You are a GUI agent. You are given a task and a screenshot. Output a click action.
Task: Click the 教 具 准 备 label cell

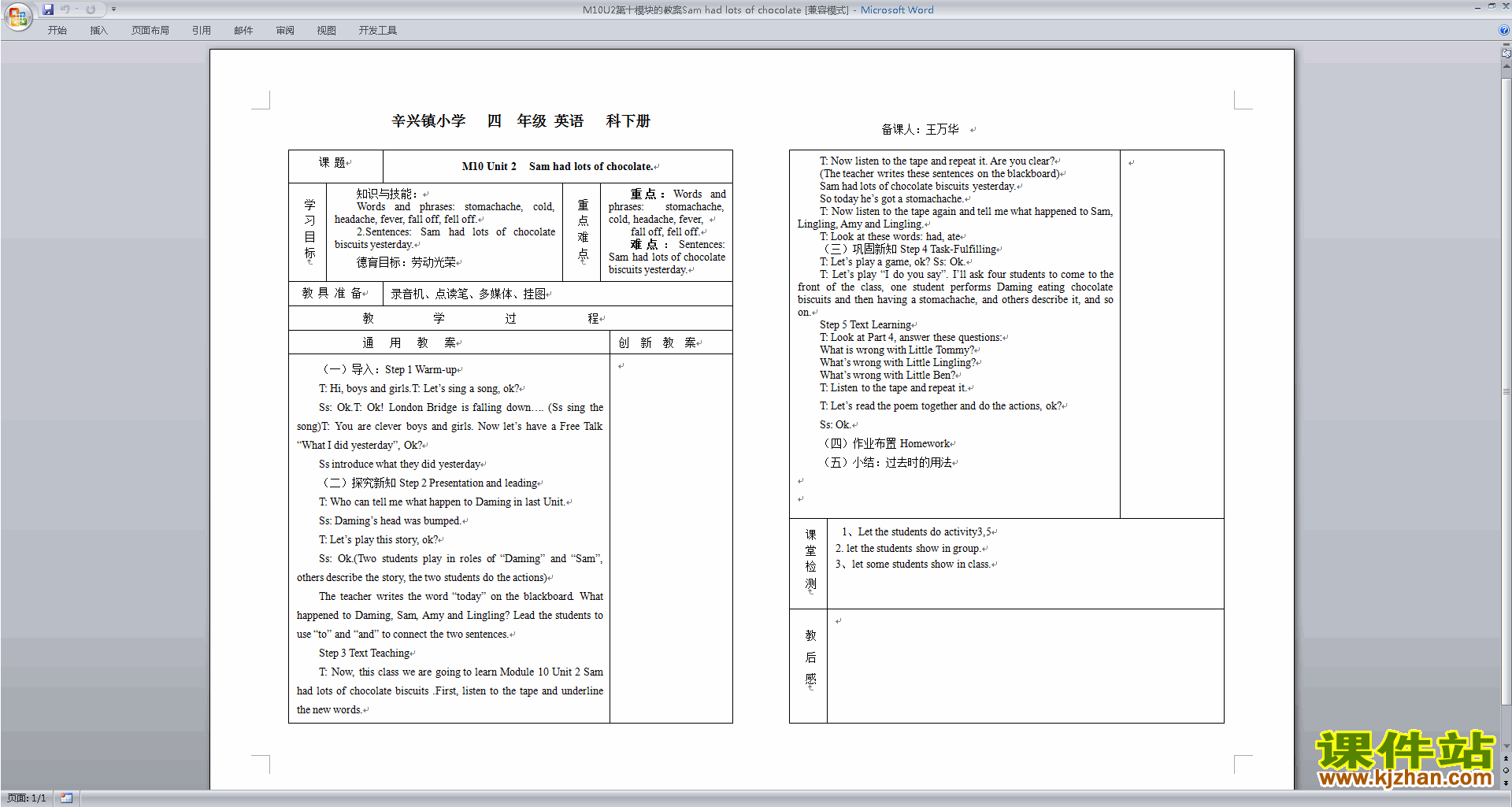(335, 294)
